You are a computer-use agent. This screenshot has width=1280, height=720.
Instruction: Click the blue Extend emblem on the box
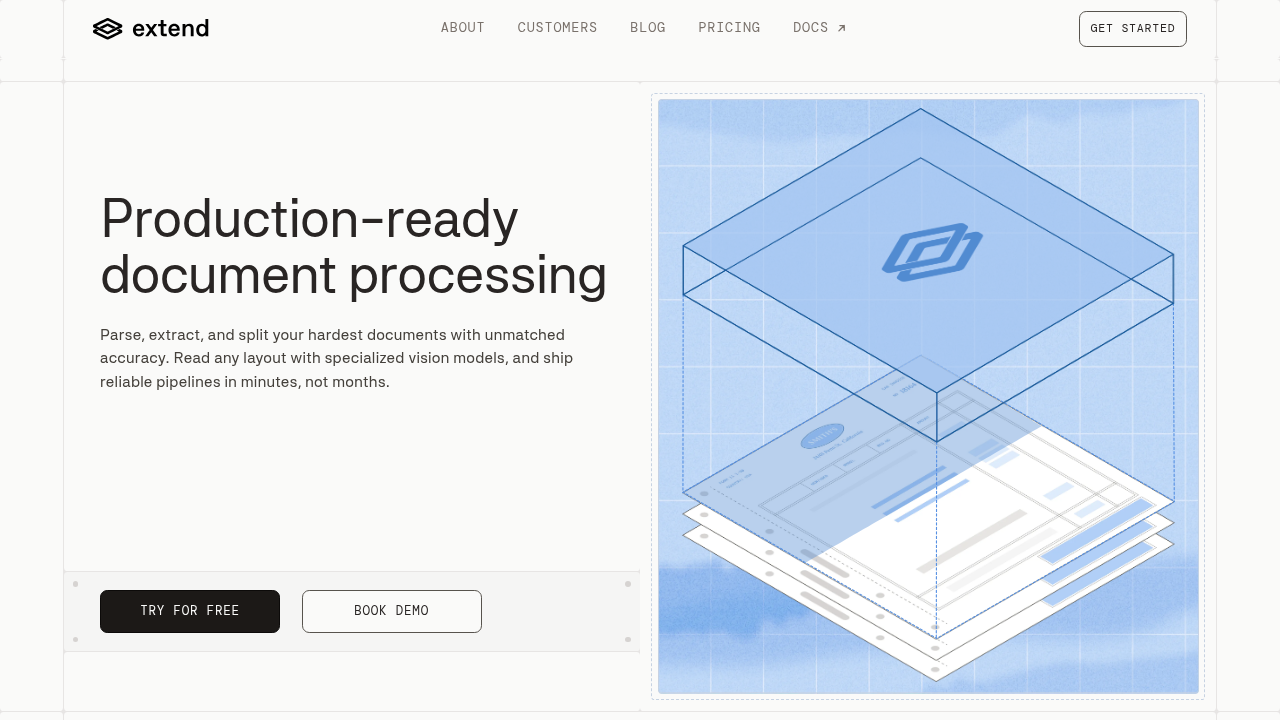(931, 252)
